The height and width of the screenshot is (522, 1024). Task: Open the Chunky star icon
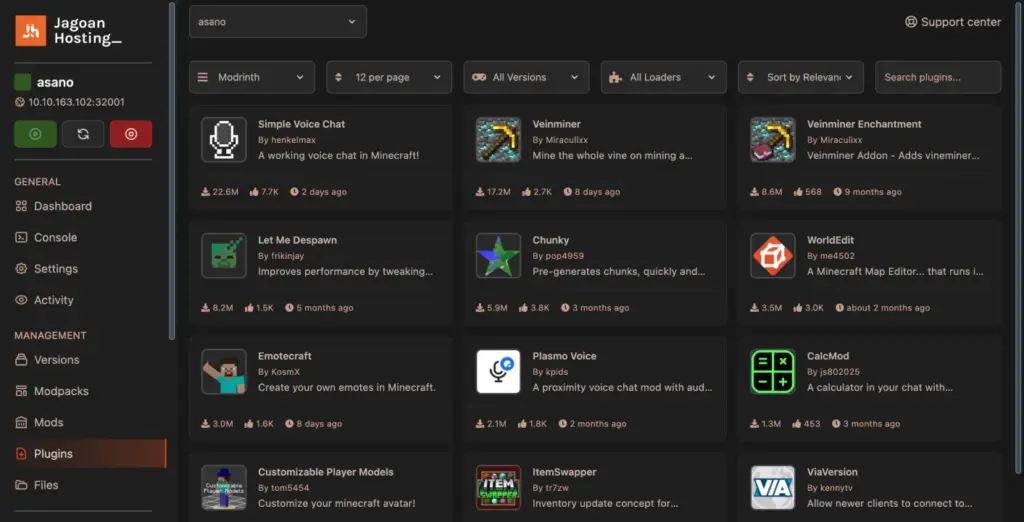[x=498, y=255]
